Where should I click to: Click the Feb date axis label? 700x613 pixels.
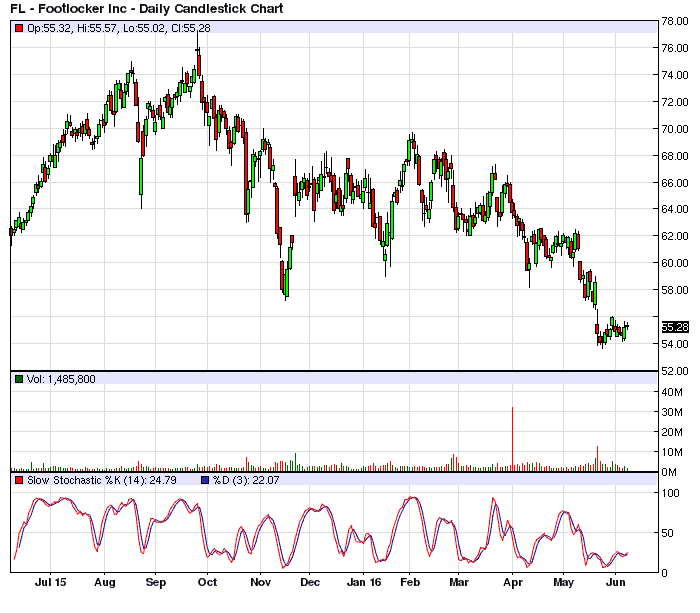(410, 582)
